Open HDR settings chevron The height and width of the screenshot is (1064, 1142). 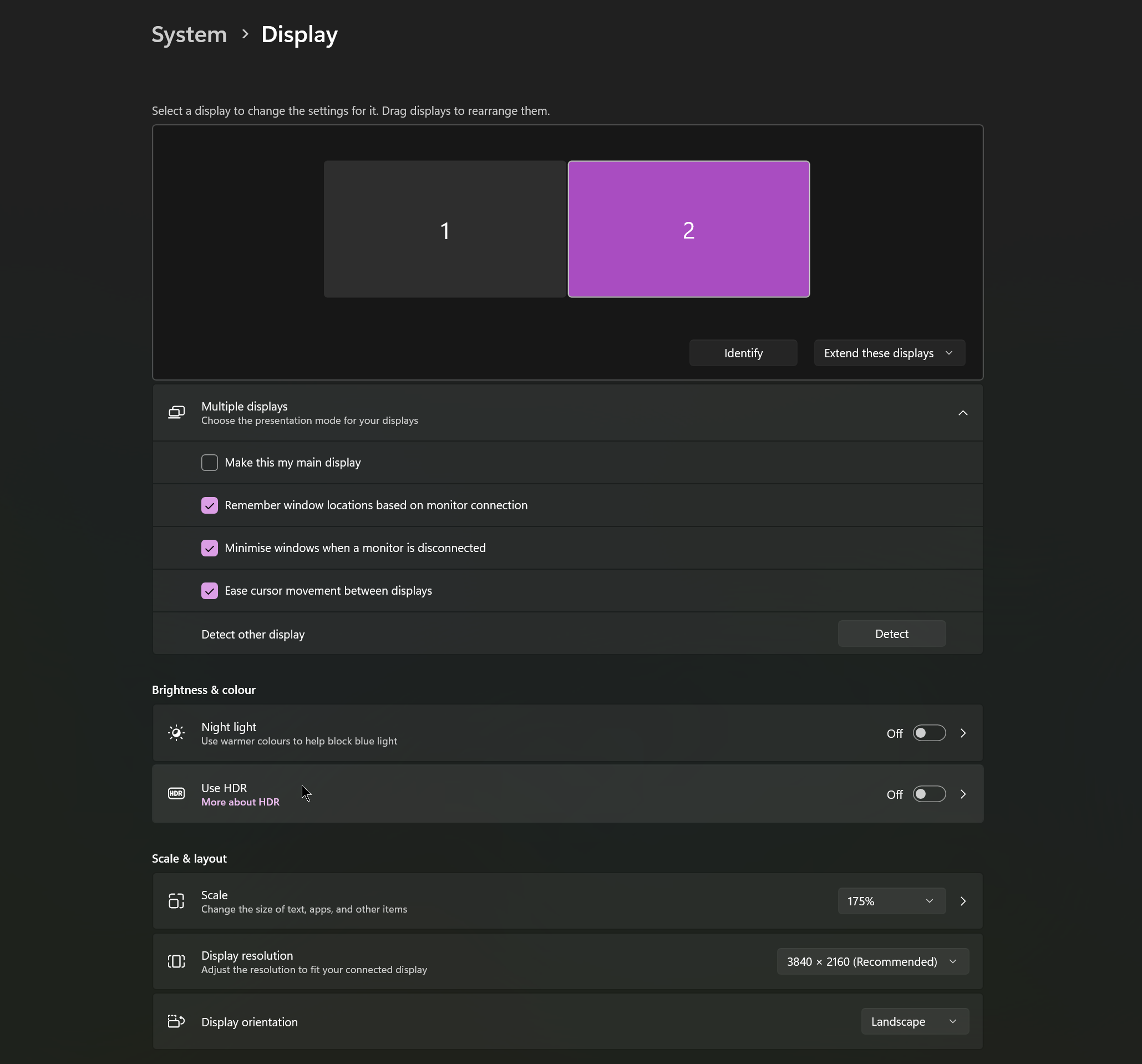point(963,794)
